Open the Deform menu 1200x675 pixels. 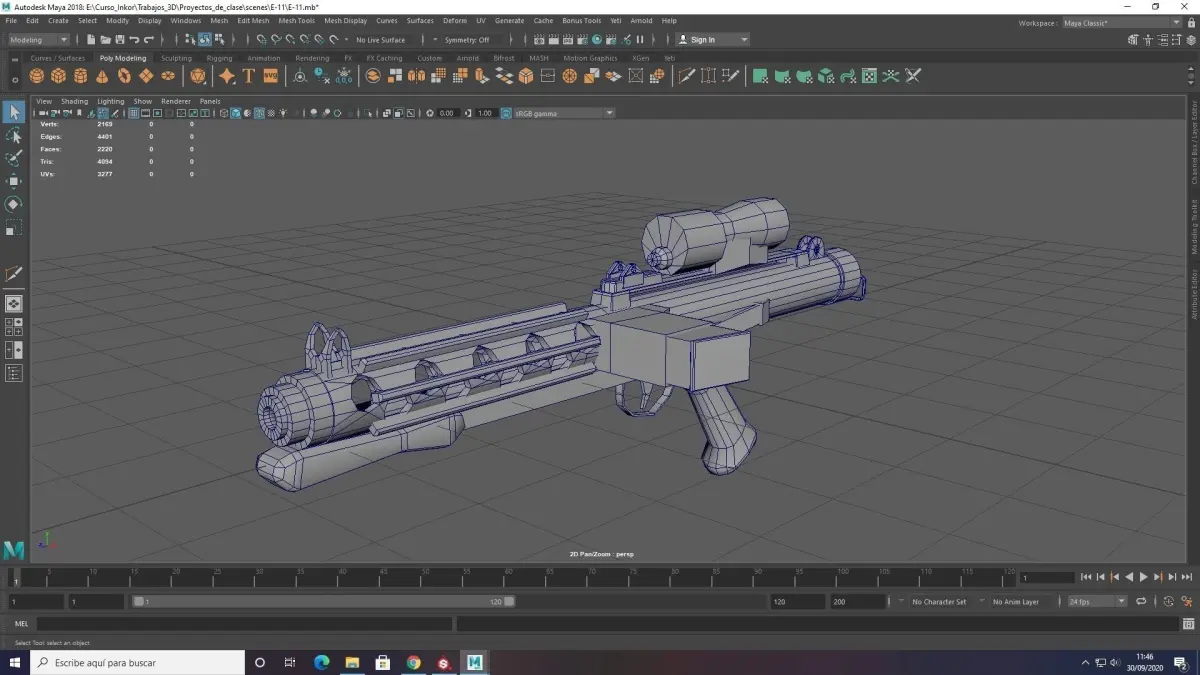(x=455, y=20)
